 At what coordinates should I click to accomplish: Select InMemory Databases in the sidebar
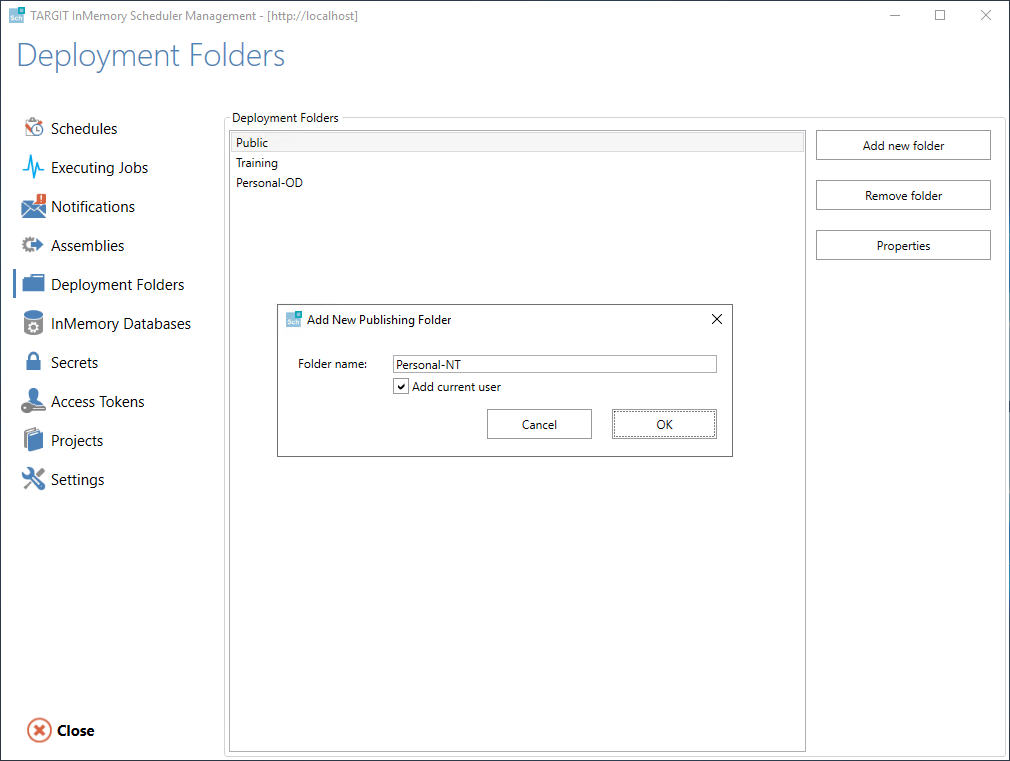tap(120, 323)
